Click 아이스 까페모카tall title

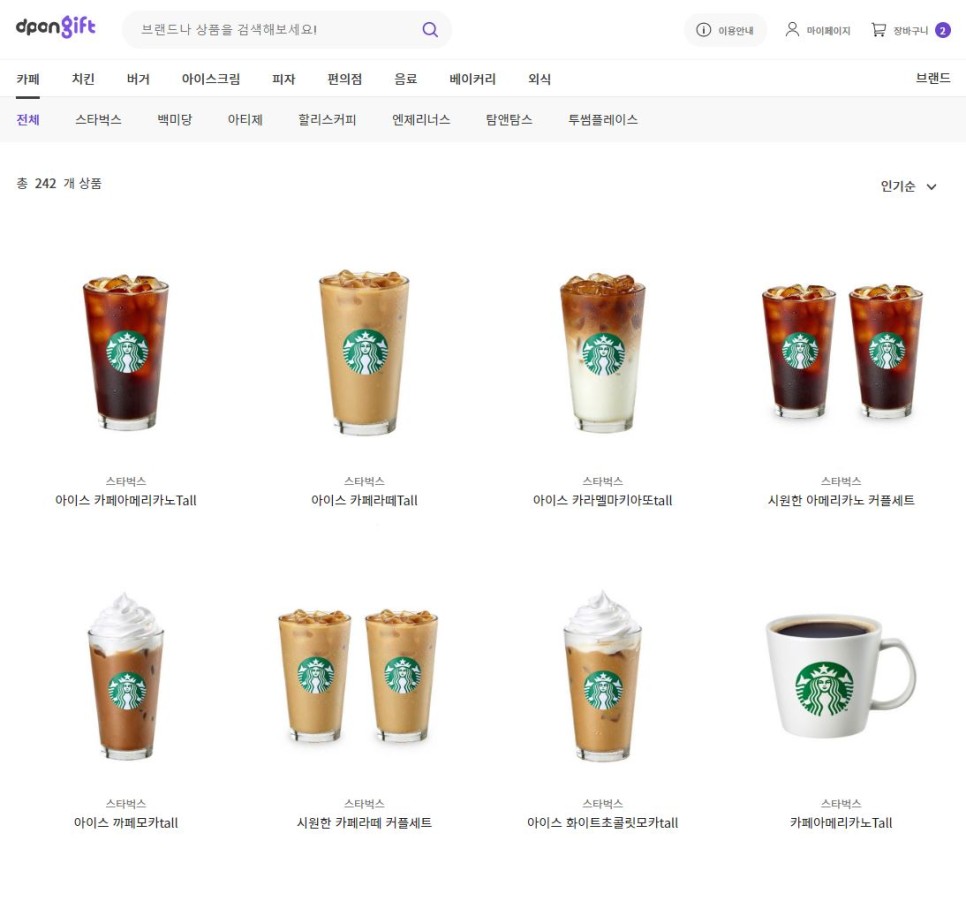coord(126,823)
